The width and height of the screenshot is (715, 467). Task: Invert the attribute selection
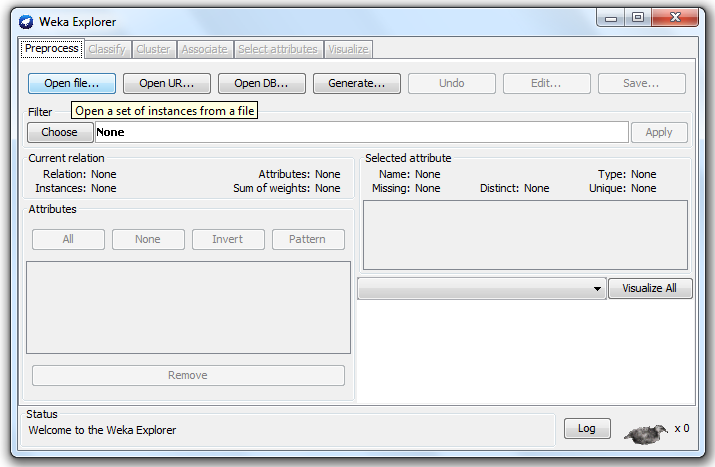[228, 239]
